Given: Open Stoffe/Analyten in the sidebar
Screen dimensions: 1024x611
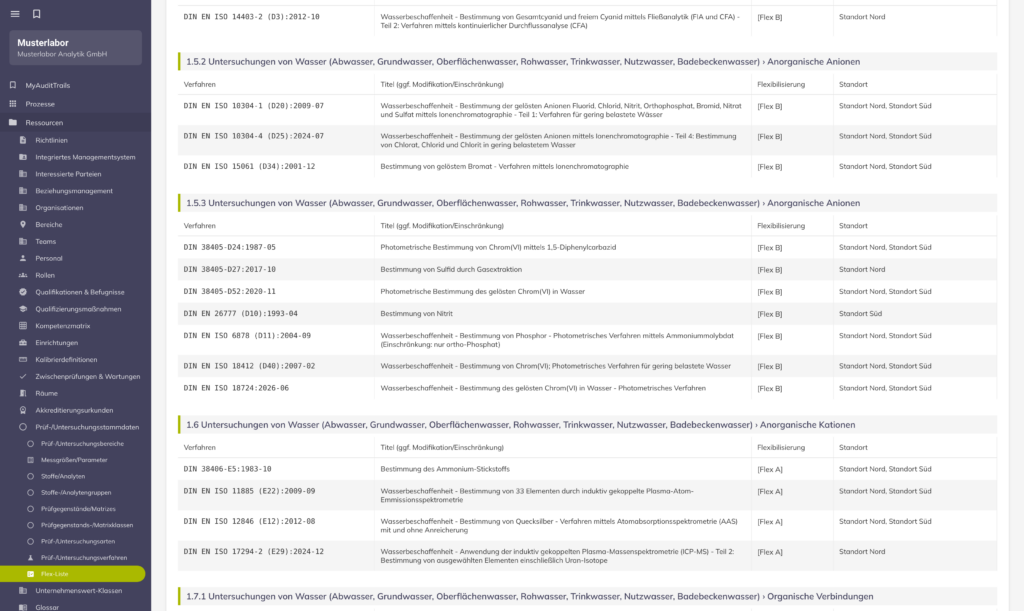Looking at the screenshot, I should [63, 477].
